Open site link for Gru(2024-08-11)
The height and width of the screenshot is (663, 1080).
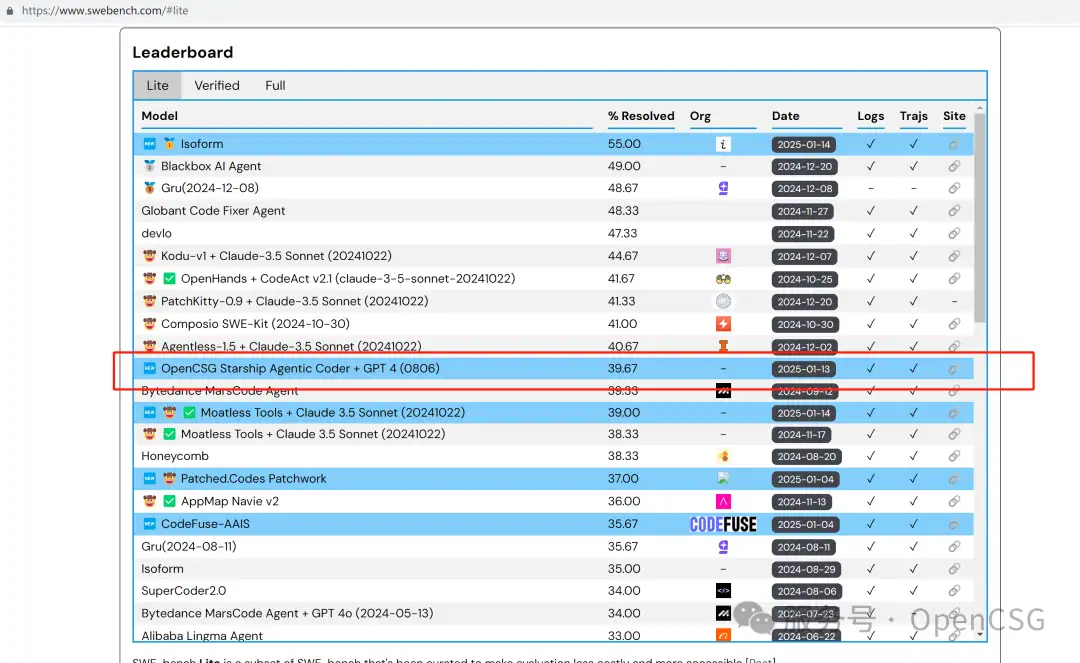[954, 547]
